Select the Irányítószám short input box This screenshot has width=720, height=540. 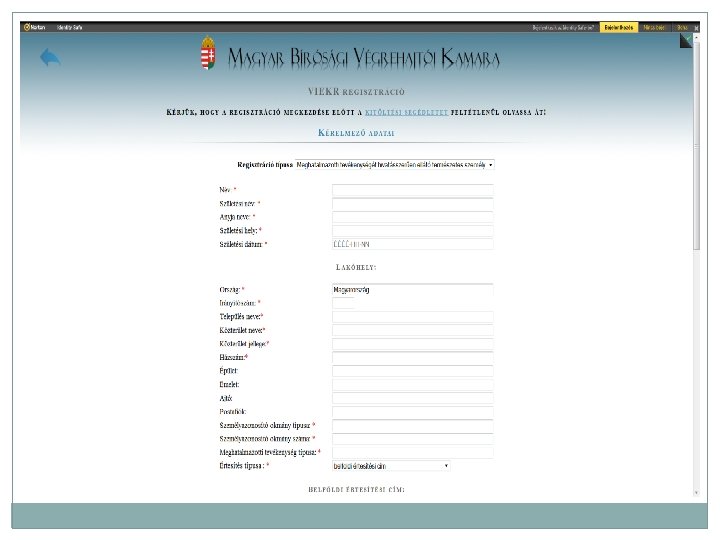click(343, 303)
